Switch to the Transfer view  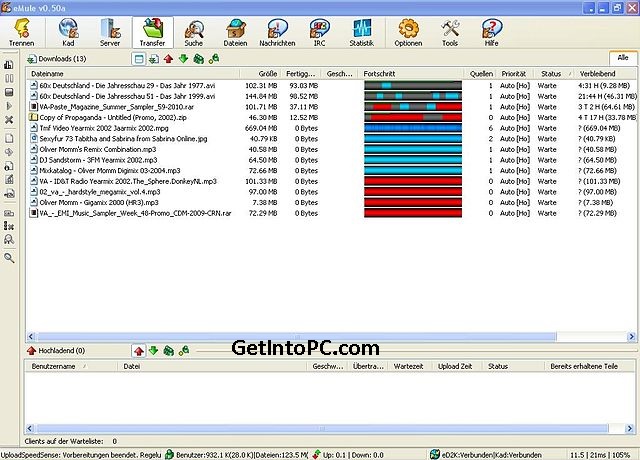(153, 32)
